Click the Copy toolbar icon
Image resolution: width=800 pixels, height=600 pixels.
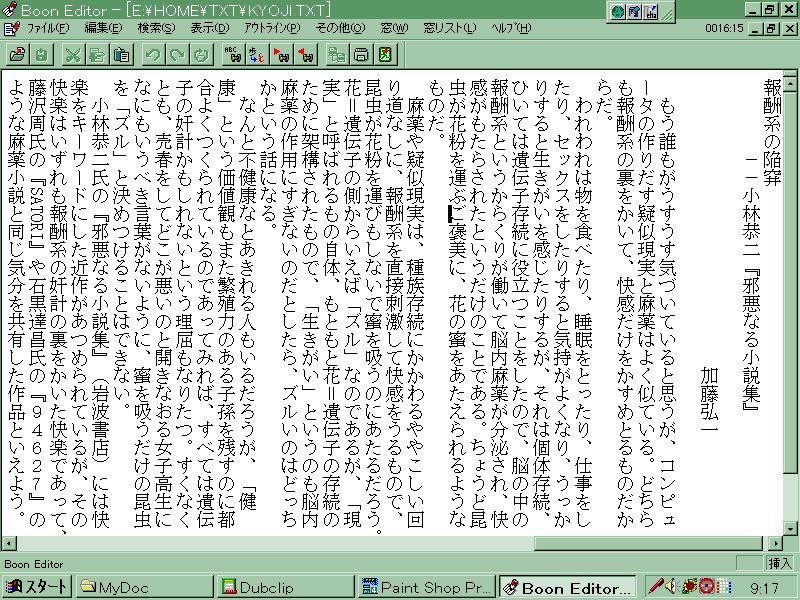[x=96, y=54]
